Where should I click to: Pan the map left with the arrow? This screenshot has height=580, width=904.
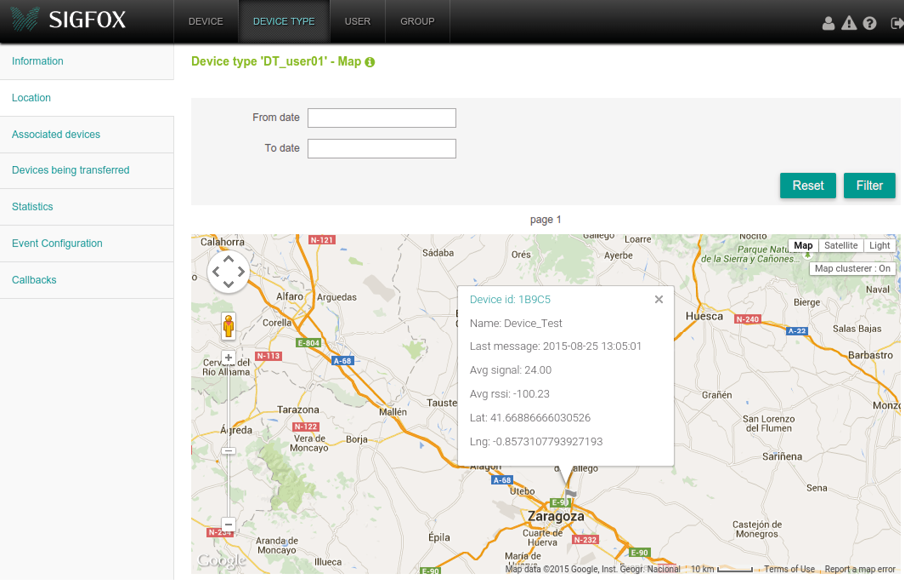(x=216, y=272)
